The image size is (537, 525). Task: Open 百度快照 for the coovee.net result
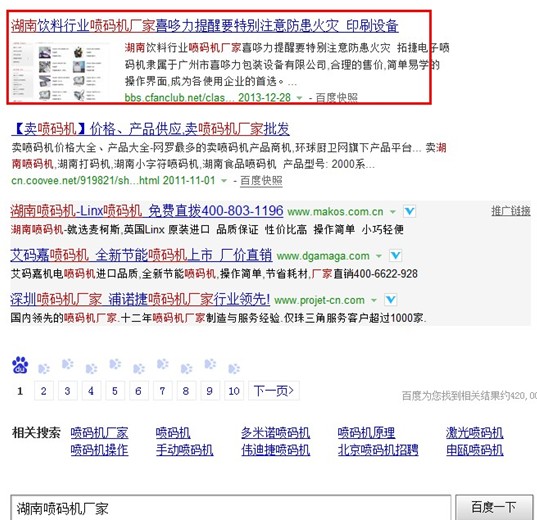(261, 180)
